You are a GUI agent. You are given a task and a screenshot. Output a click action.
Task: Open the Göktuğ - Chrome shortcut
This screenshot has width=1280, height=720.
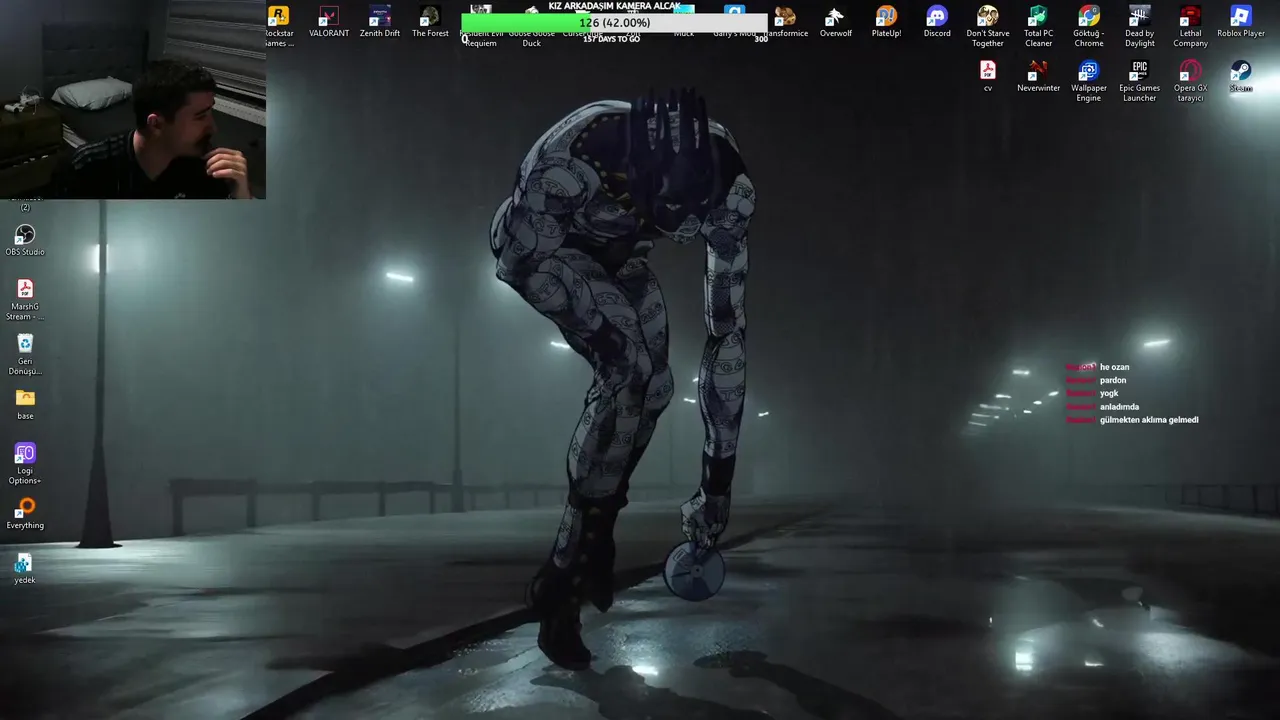[1089, 26]
